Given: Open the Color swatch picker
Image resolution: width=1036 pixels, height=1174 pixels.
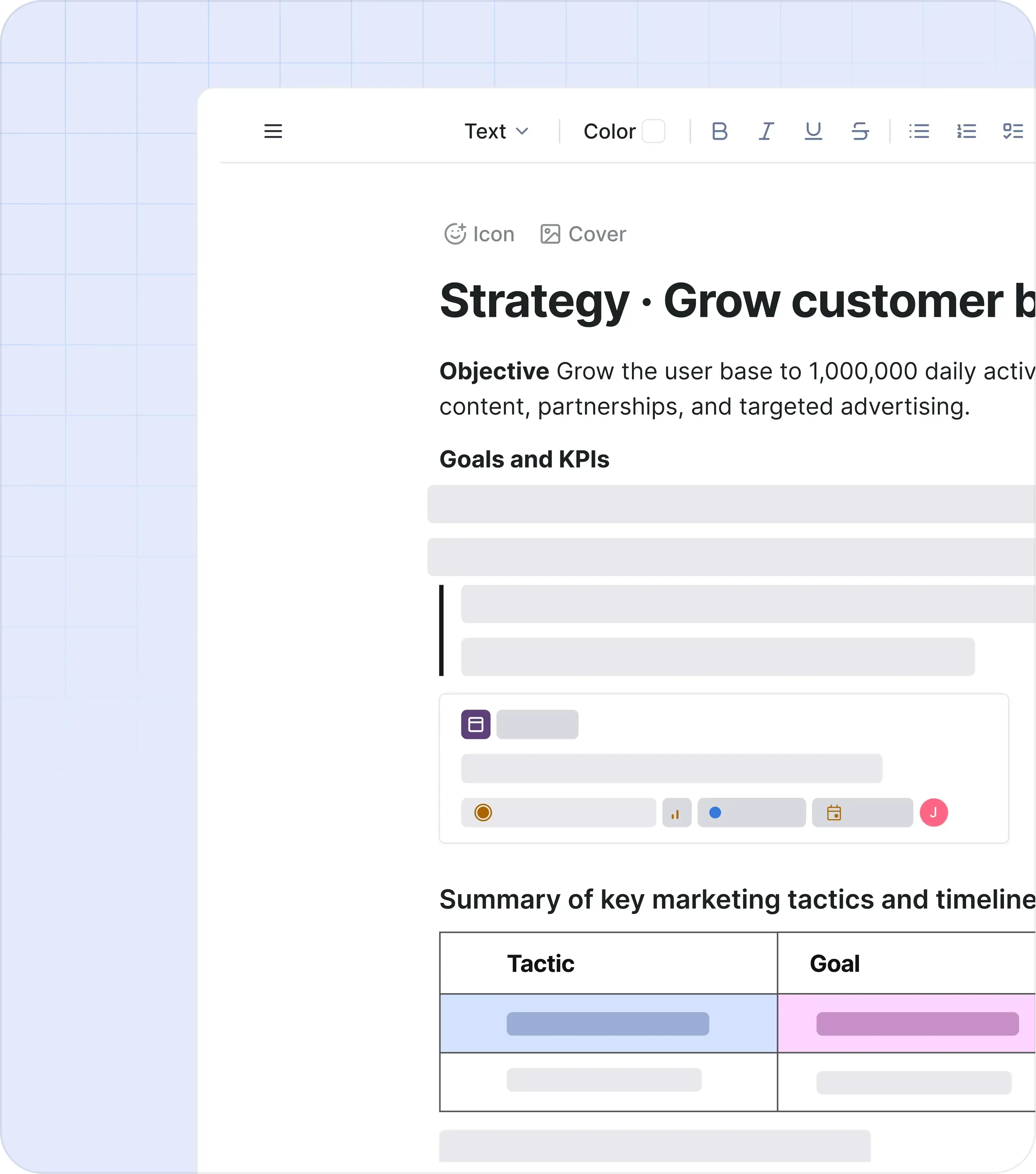Looking at the screenshot, I should pyautogui.click(x=654, y=132).
